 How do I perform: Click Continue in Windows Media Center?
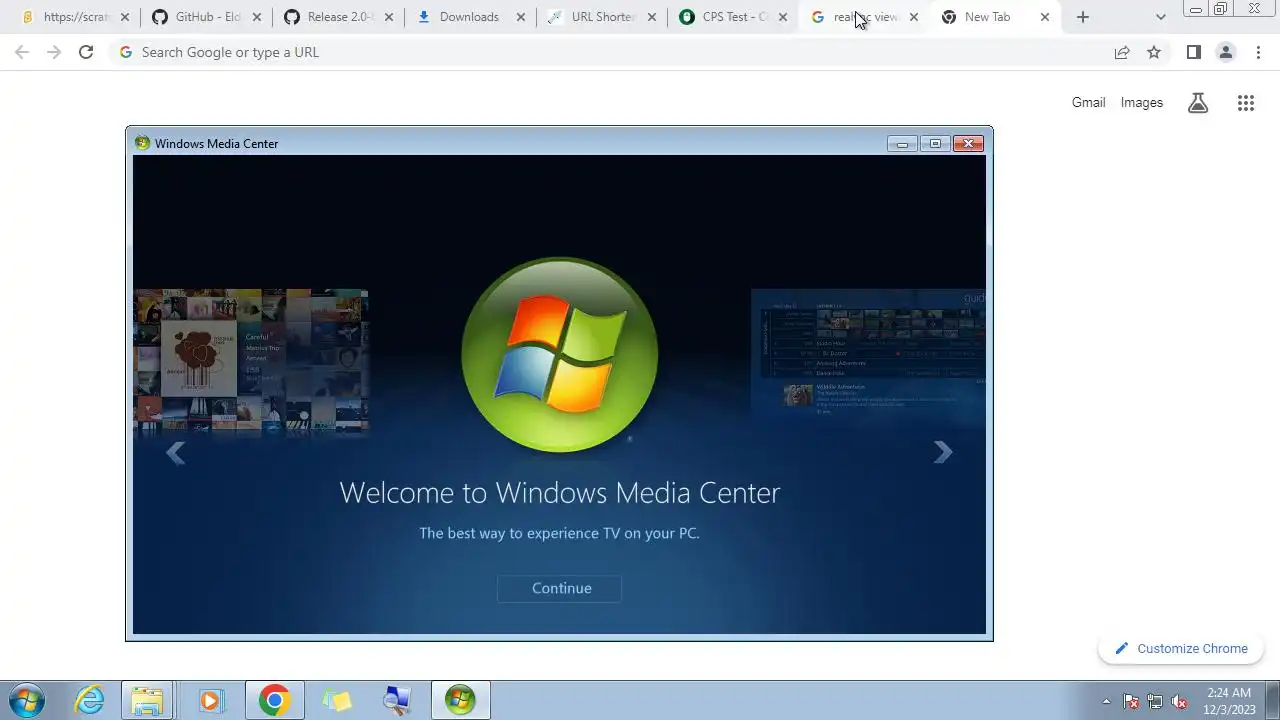tap(560, 588)
